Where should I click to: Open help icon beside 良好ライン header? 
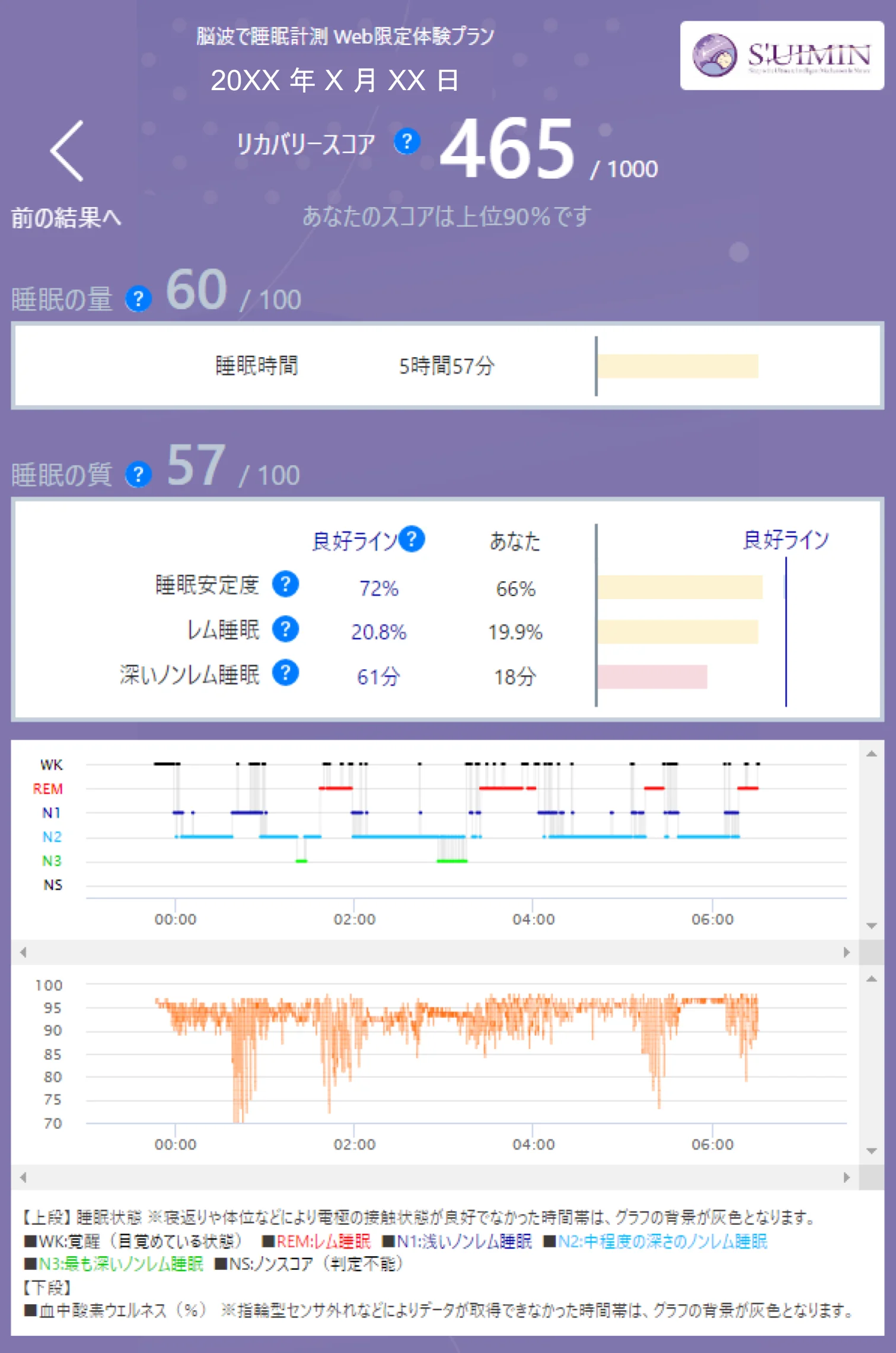[x=412, y=539]
